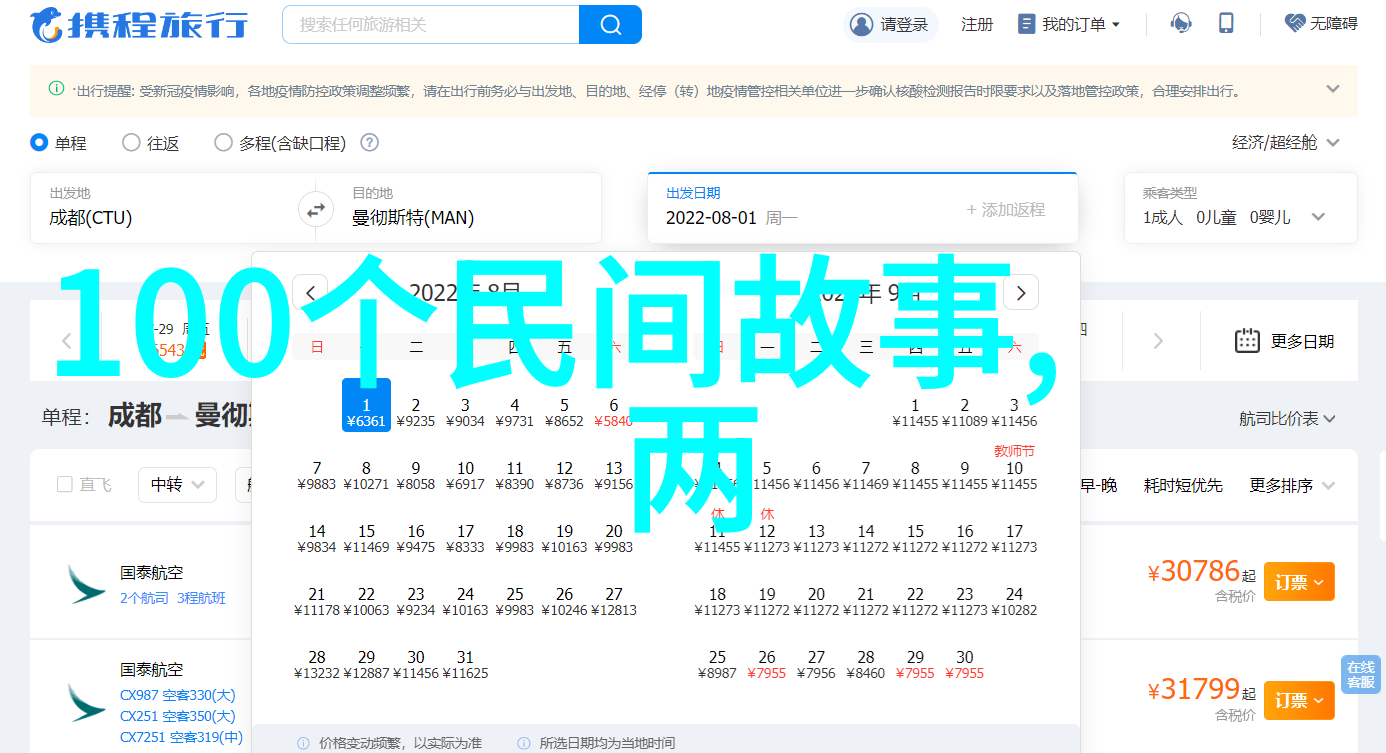
Task: Select September 25 priced ¥8987
Action: [x=717, y=664]
